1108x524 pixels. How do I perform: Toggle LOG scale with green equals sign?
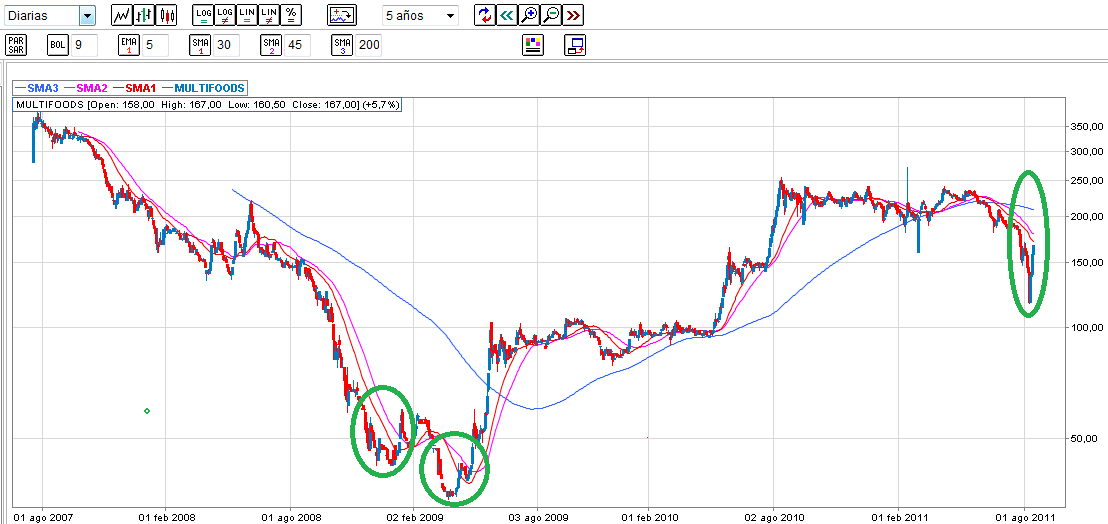coord(203,14)
